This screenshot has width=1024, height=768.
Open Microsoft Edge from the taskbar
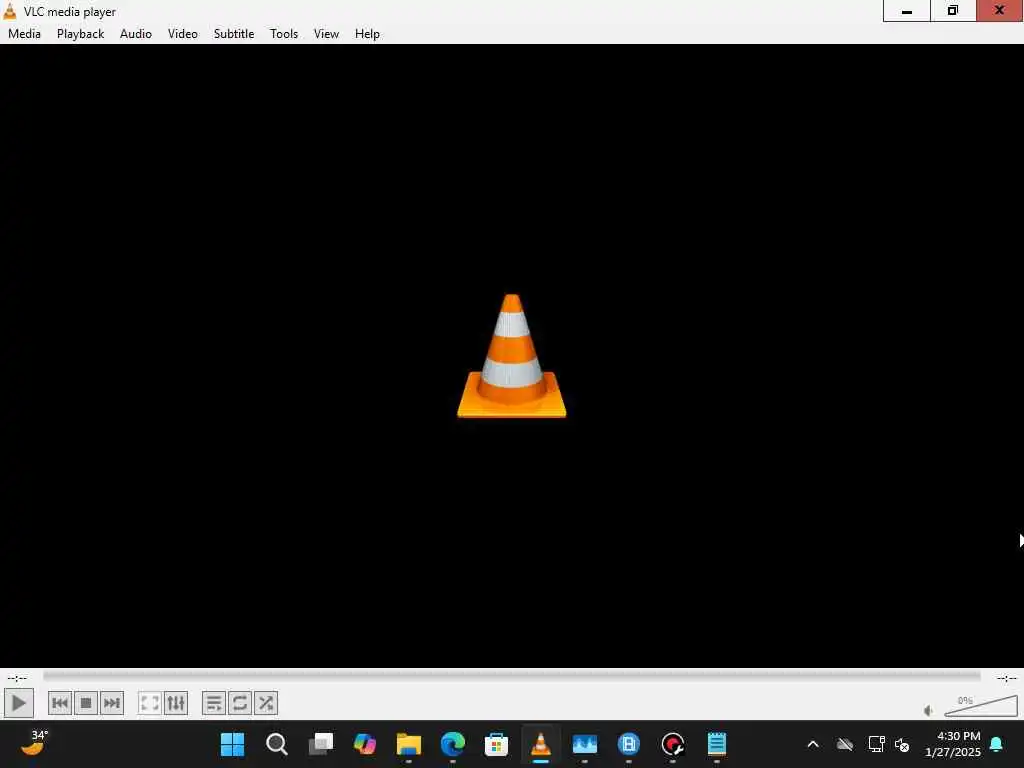tap(453, 744)
